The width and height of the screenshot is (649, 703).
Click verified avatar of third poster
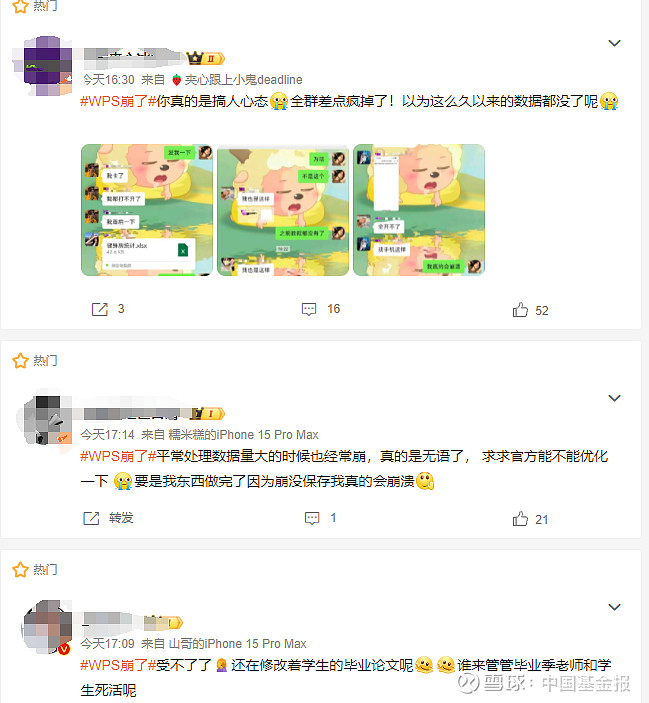[x=47, y=627]
